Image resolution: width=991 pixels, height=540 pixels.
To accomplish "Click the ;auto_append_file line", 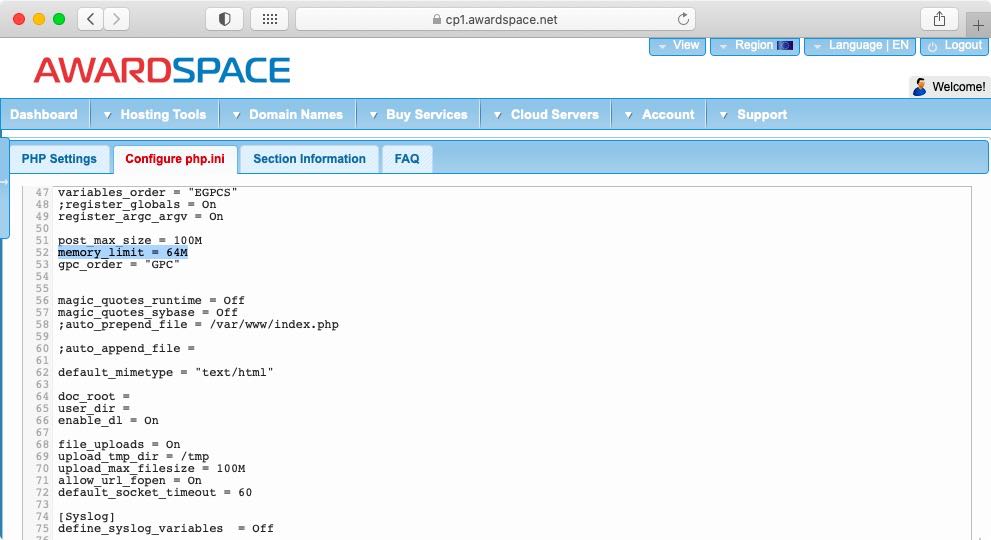I will pos(126,348).
